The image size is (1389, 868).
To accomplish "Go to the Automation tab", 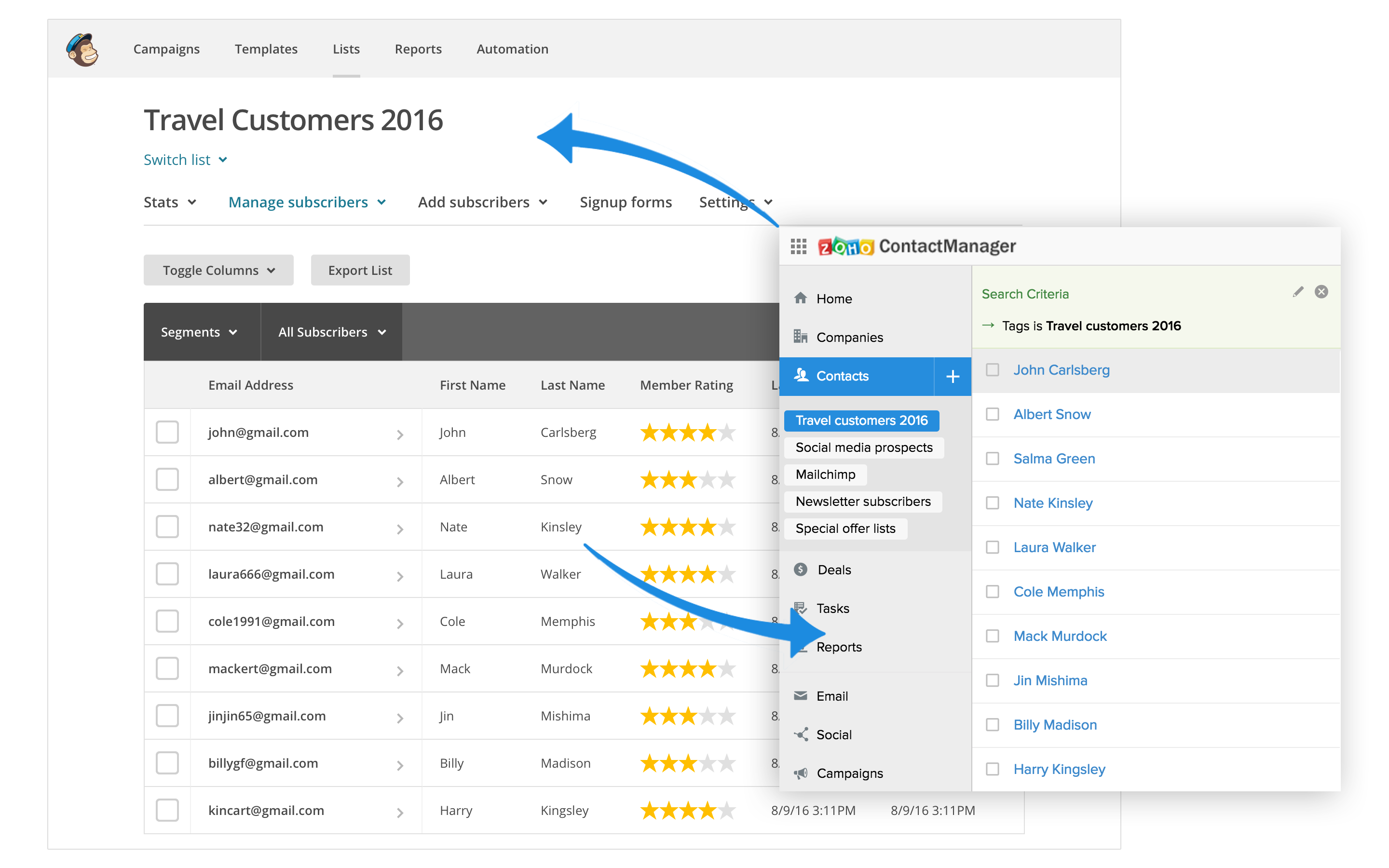I will (x=512, y=49).
